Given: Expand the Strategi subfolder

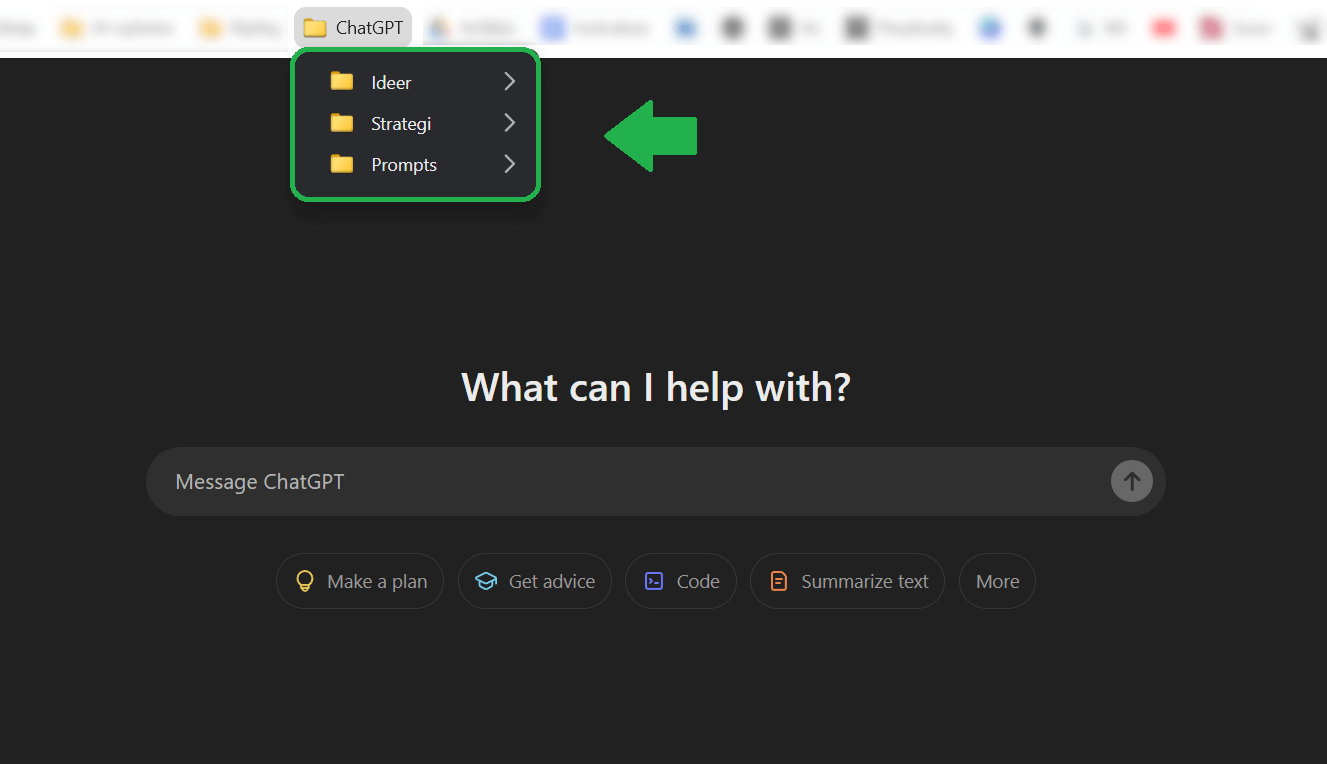Looking at the screenshot, I should [x=415, y=123].
